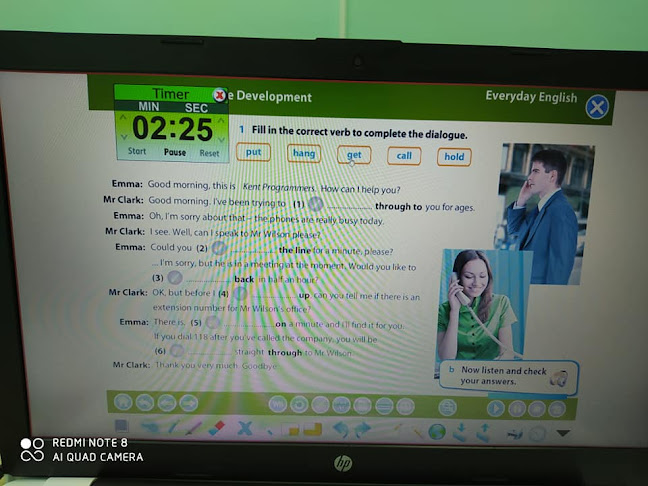Select the hand pointer tool
This screenshot has height=486, width=648.
[x=150, y=427]
